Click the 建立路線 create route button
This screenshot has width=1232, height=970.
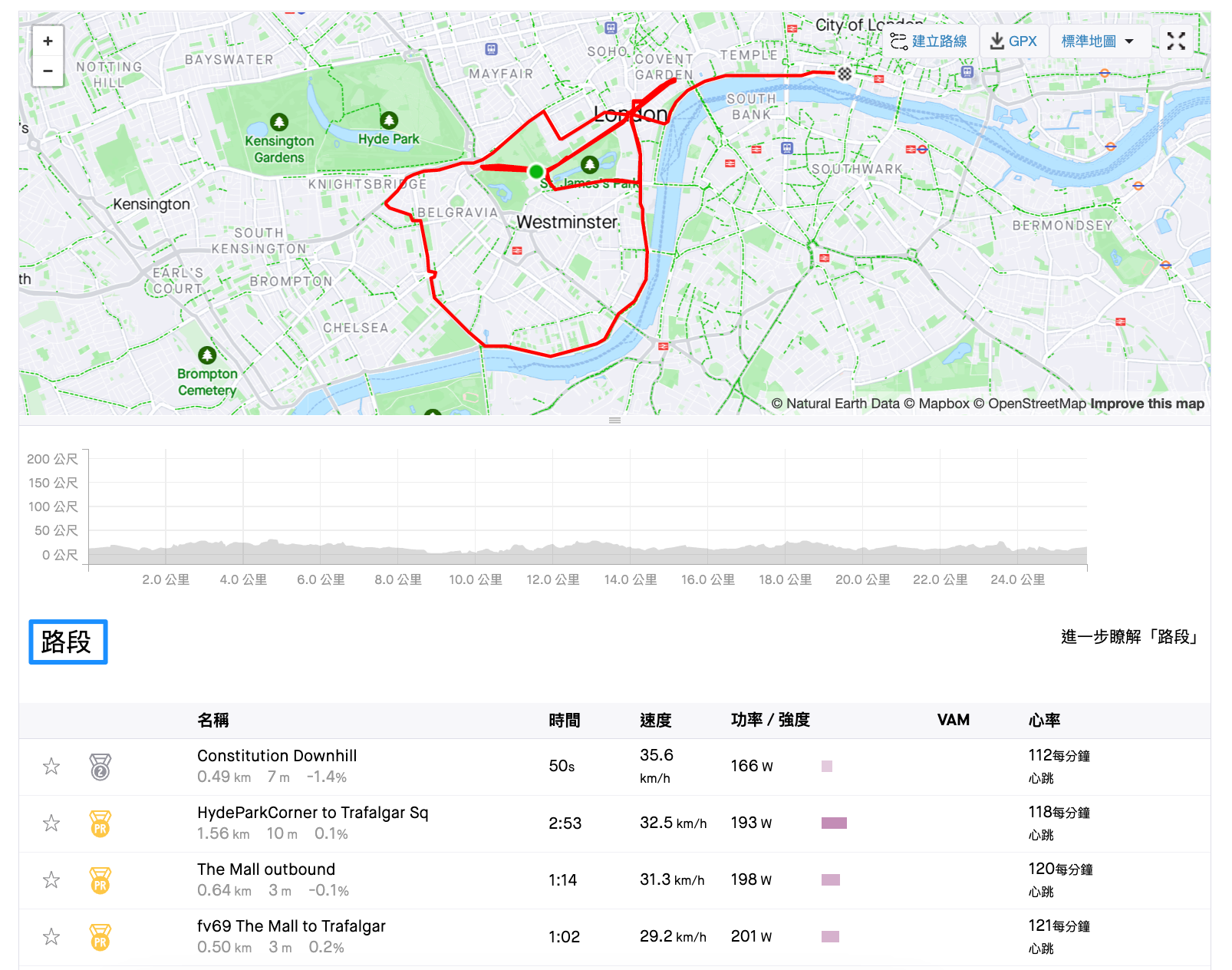(x=928, y=41)
